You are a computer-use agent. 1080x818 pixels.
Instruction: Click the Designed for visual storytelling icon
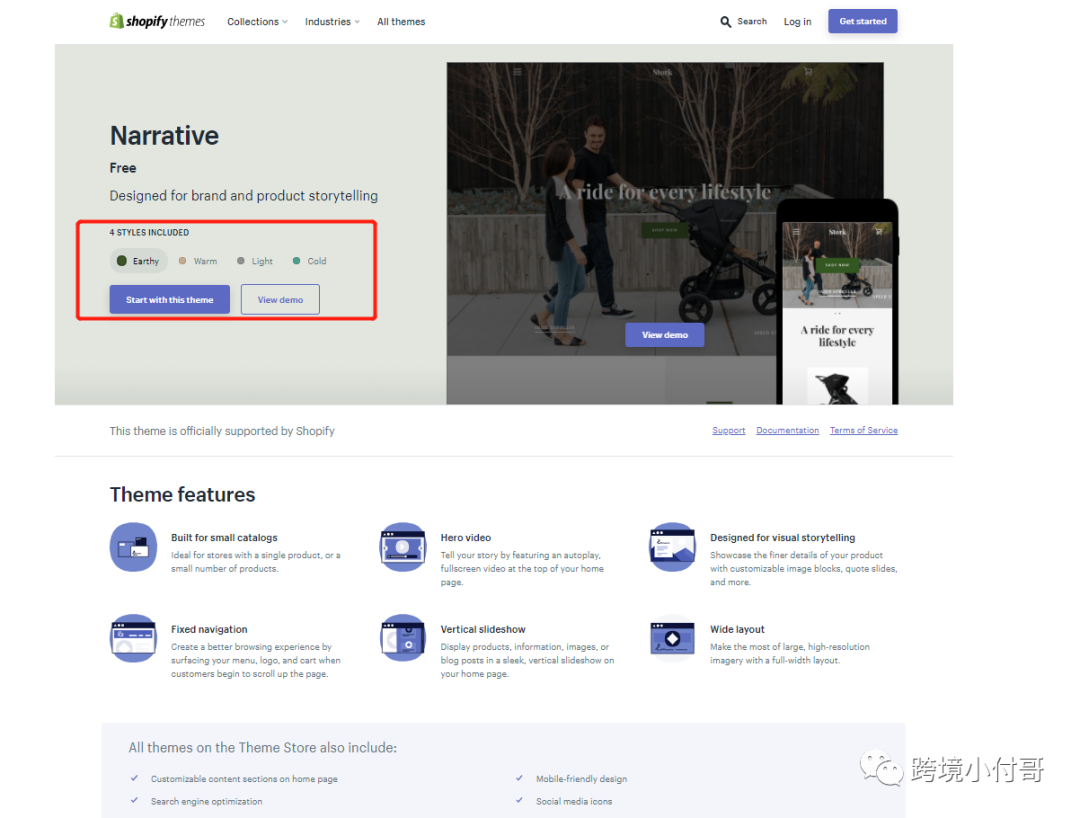672,547
